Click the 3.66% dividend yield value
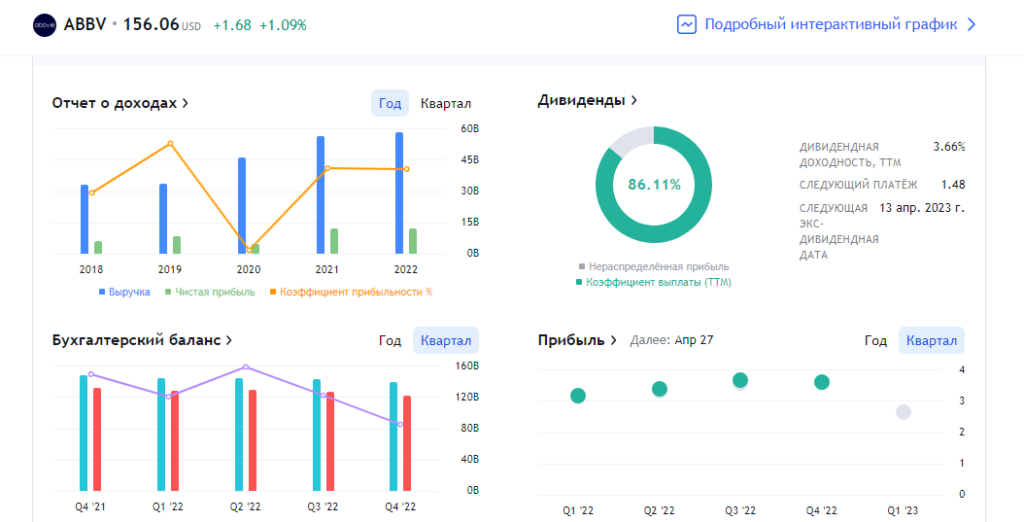Viewport: 1024px width, 522px height. (x=949, y=147)
